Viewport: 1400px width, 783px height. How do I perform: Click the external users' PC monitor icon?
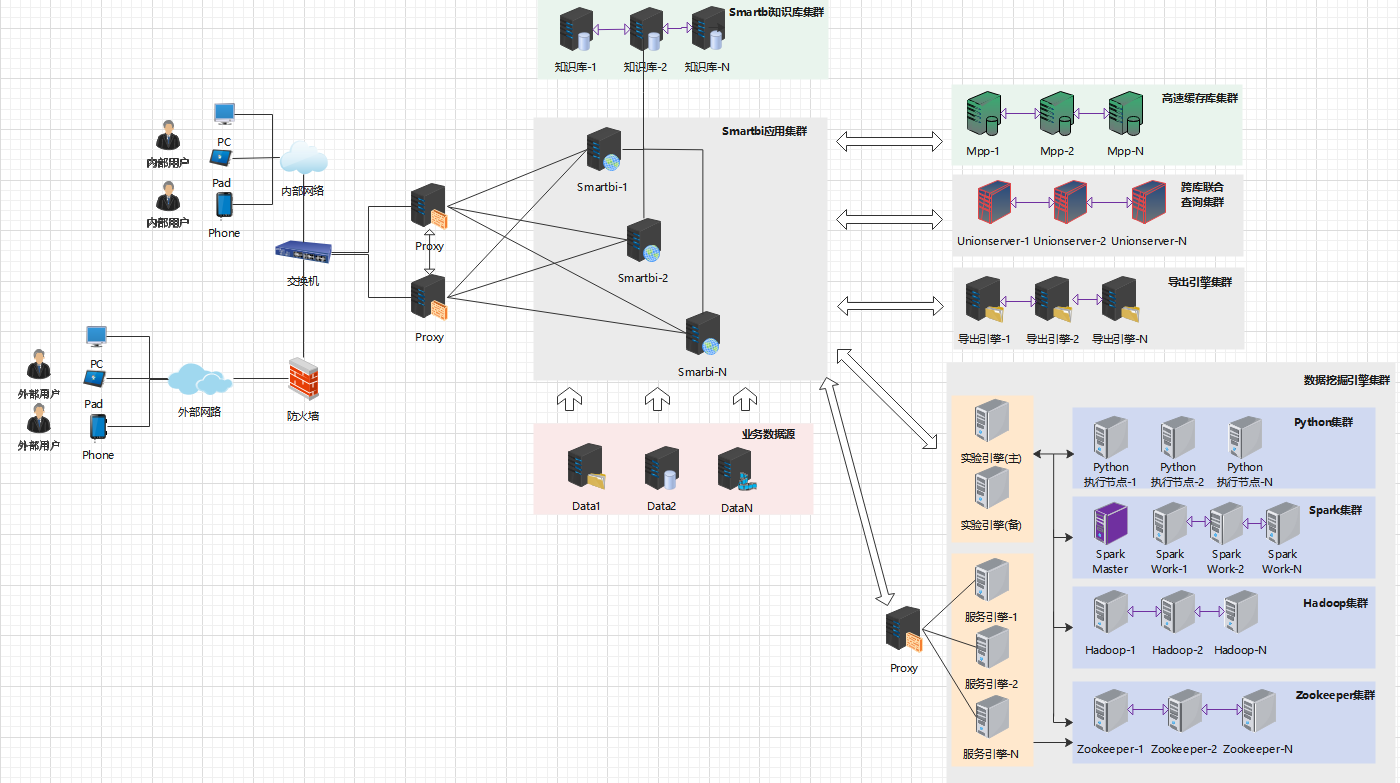click(96, 338)
